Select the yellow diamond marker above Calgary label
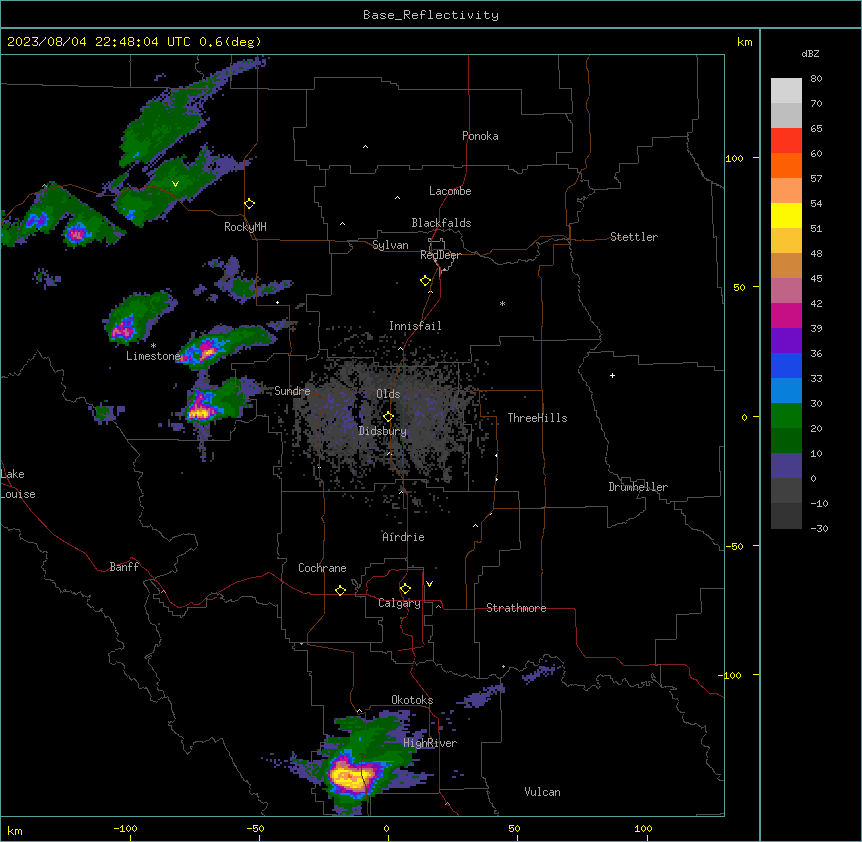 click(405, 589)
